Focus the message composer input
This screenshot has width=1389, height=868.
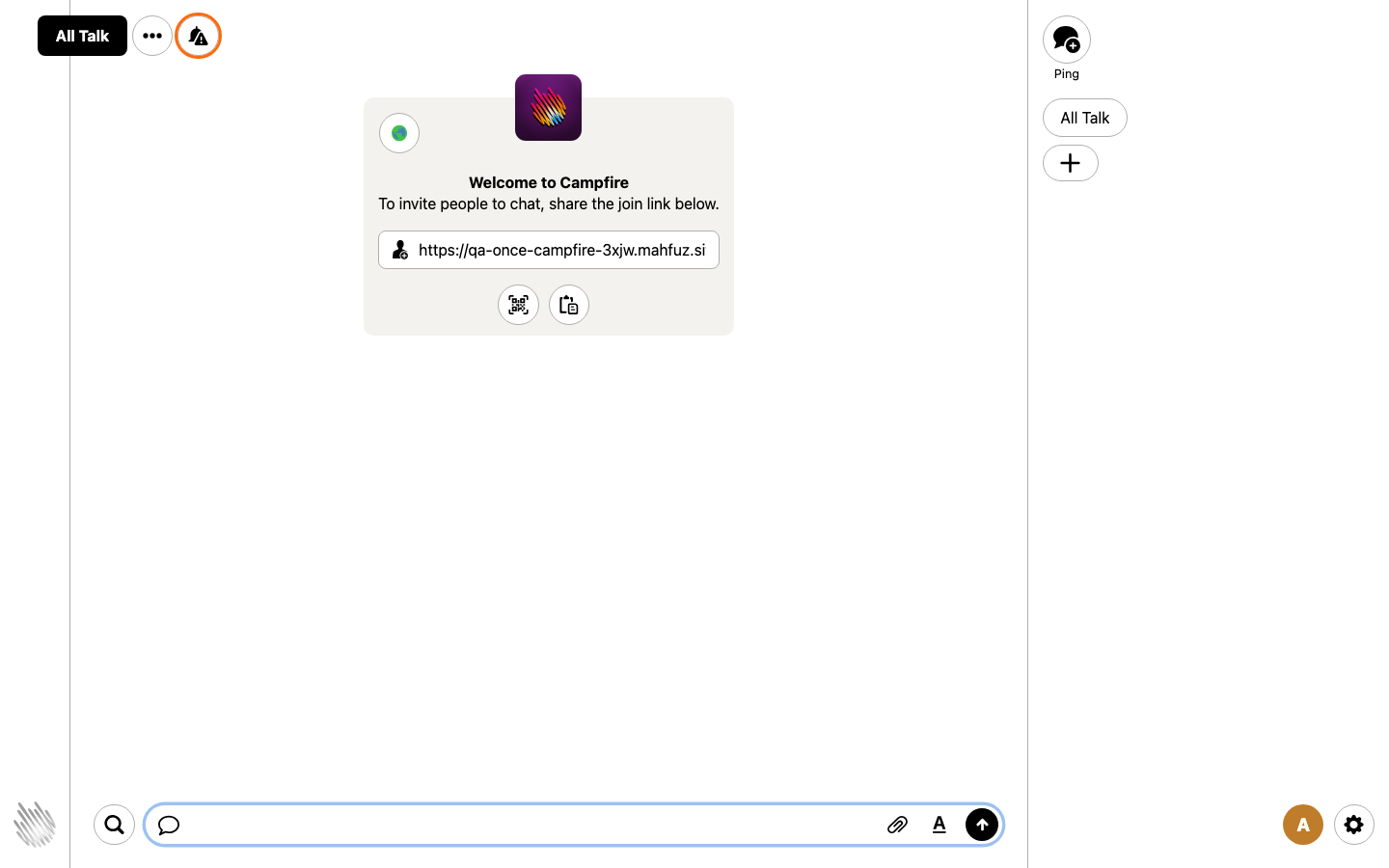(531, 825)
